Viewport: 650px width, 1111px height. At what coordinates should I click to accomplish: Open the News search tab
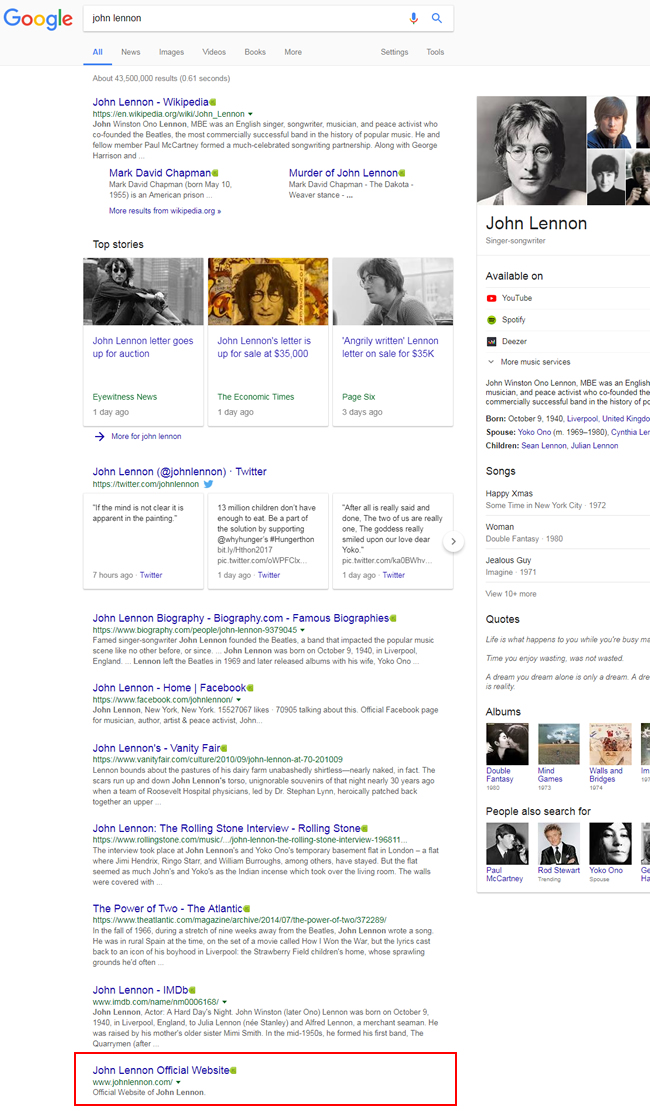(131, 52)
